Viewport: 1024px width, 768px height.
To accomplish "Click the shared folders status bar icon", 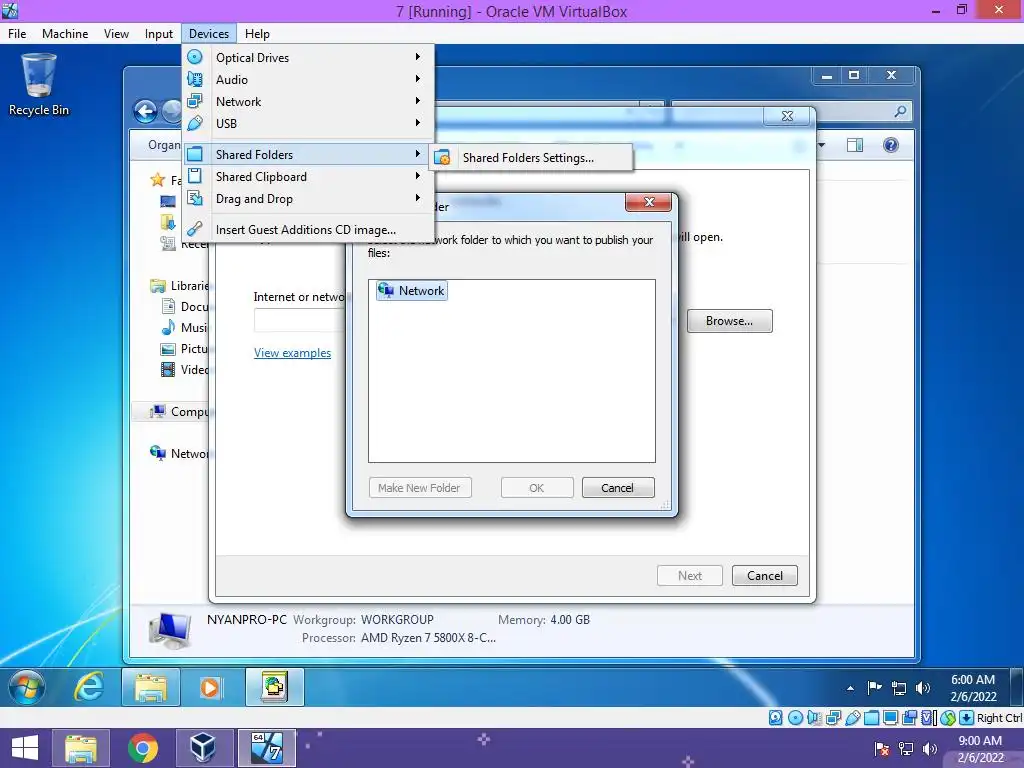I will coord(871,718).
